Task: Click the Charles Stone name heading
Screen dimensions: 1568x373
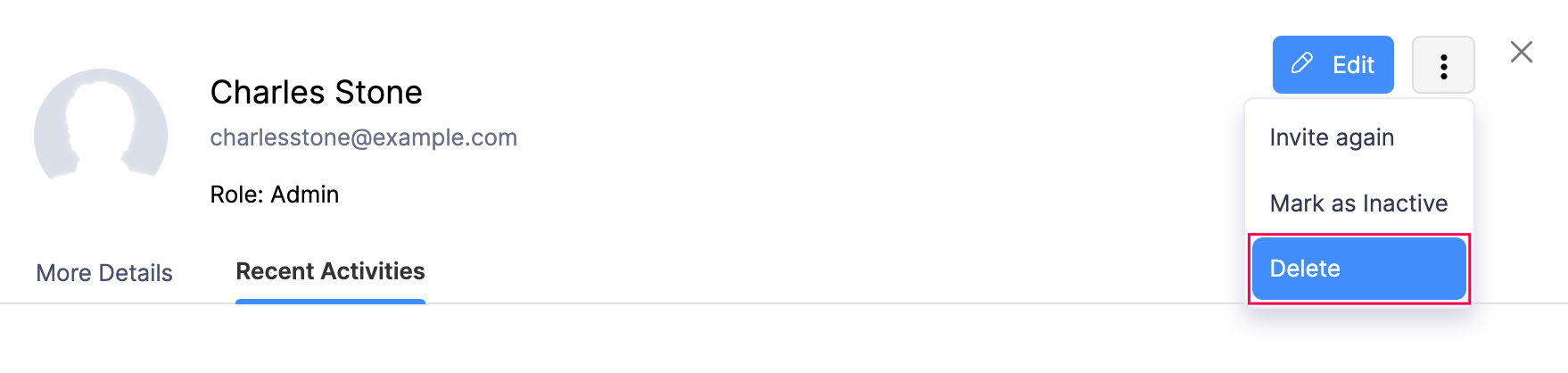Action: coord(316,92)
